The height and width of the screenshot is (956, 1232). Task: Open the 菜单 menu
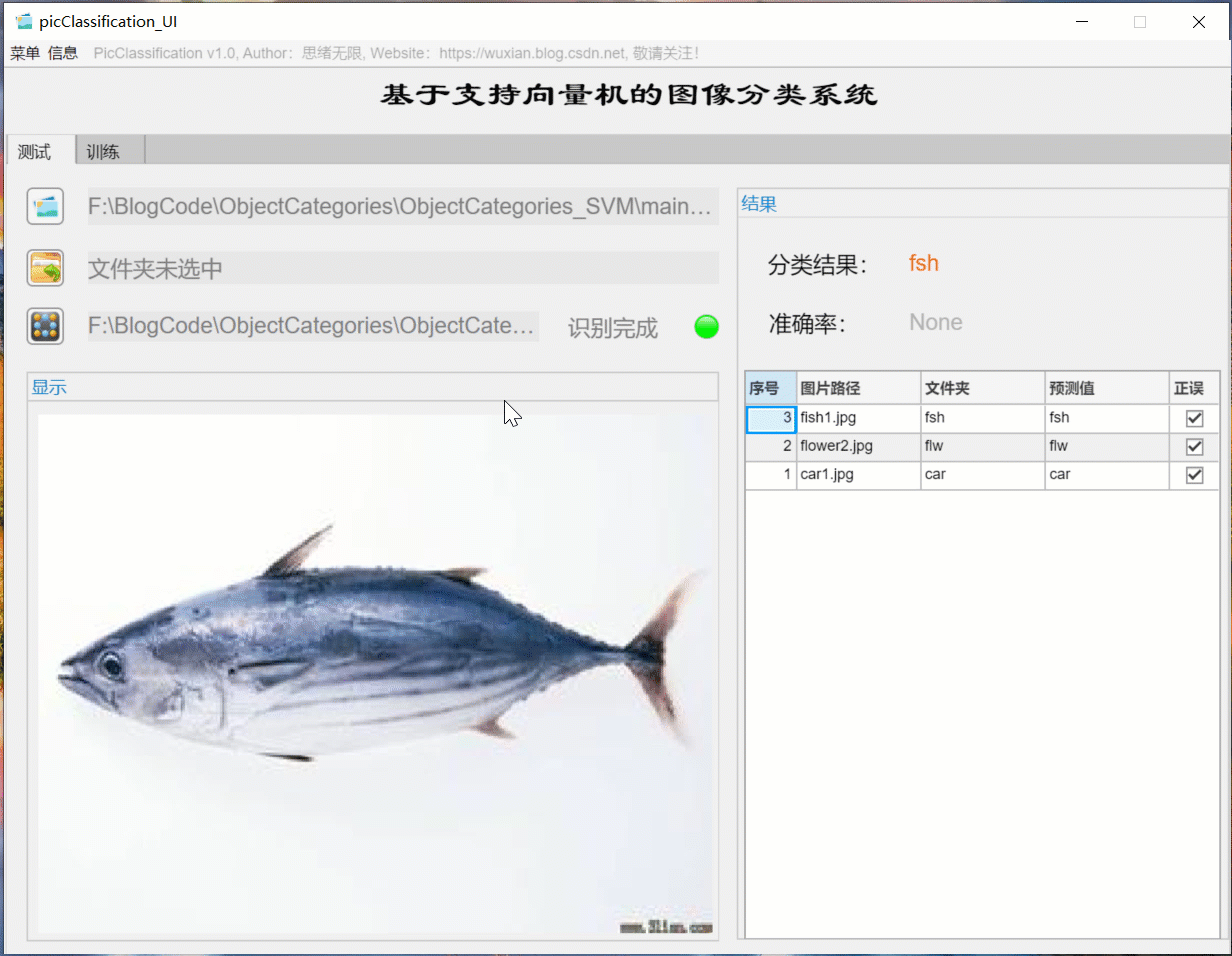click(25, 53)
